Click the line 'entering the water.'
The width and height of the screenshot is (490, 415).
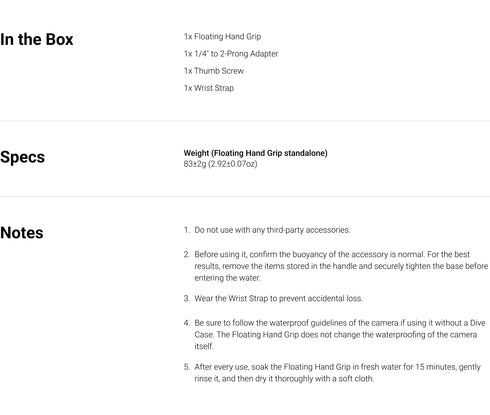[x=227, y=278]
